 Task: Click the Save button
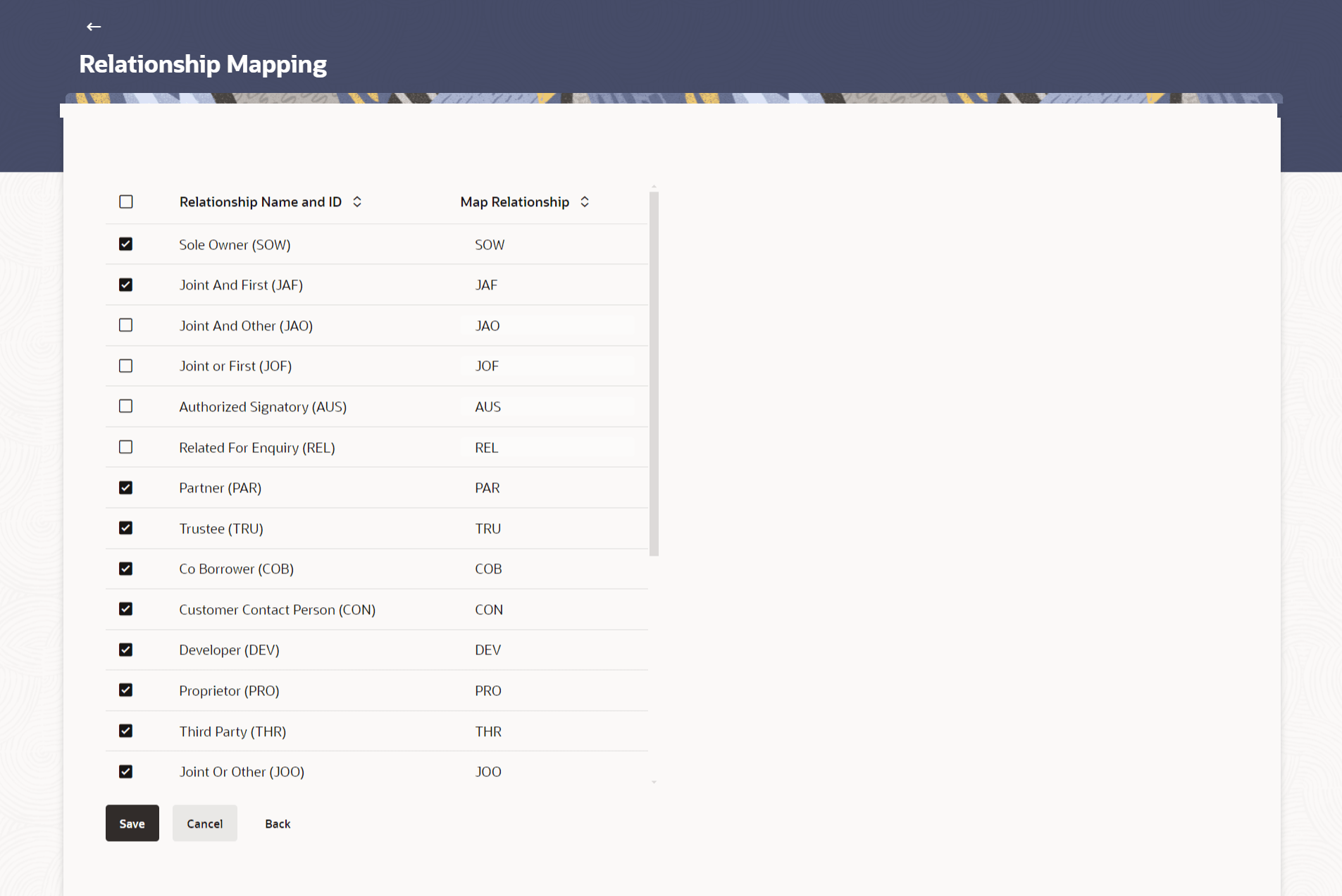tap(132, 823)
